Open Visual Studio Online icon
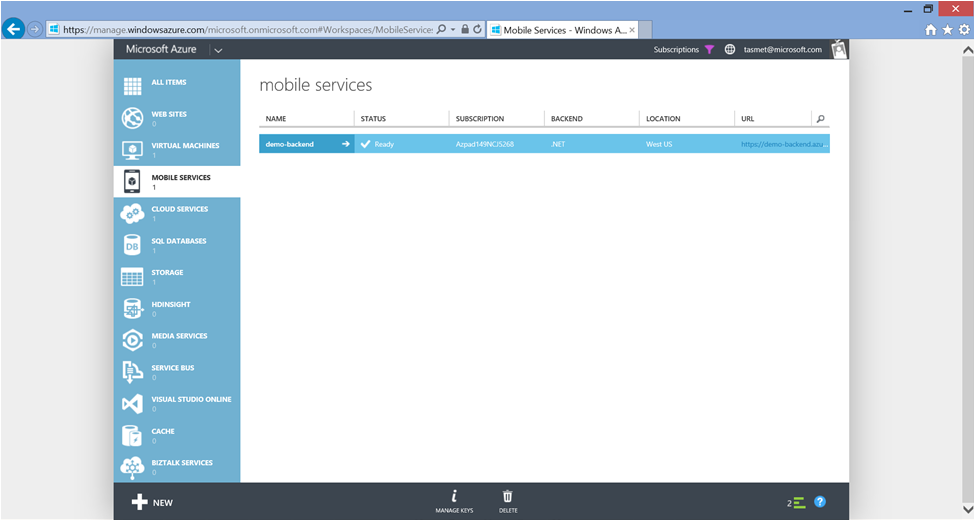This screenshot has height=520, width=974. [x=132, y=404]
